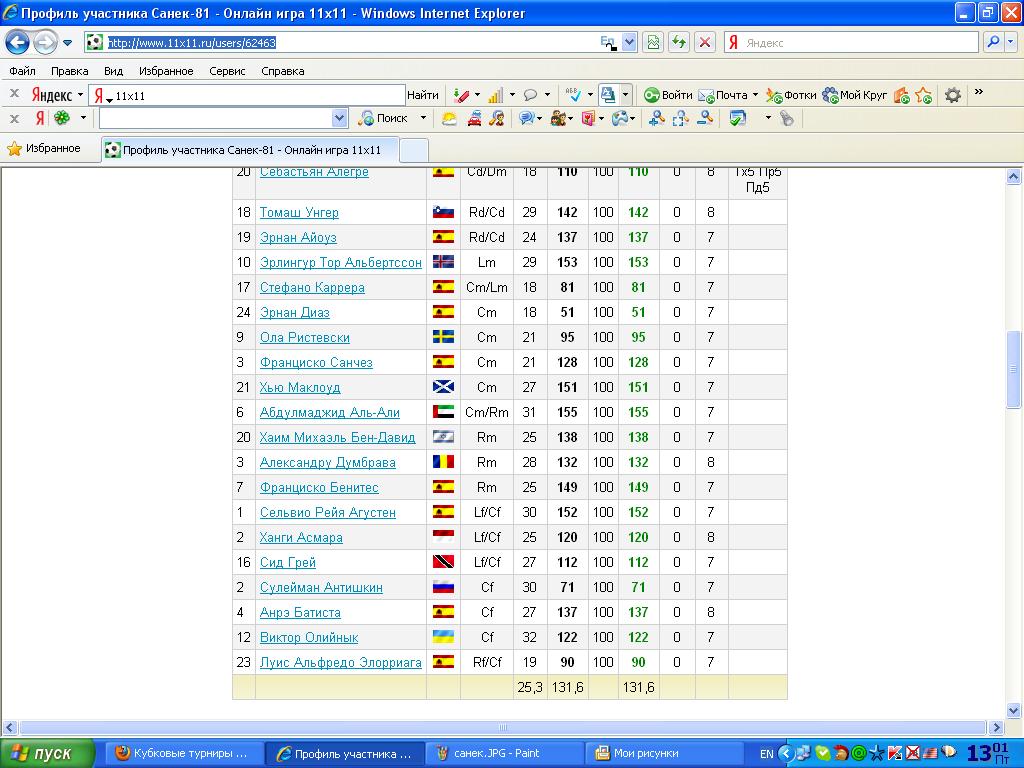Refresh the page with the green arrows icon
This screenshot has width=1024, height=768.
pyautogui.click(x=679, y=42)
